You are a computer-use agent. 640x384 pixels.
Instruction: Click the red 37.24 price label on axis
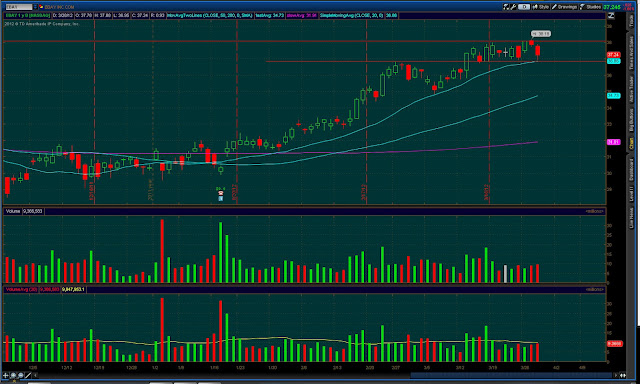(x=613, y=55)
